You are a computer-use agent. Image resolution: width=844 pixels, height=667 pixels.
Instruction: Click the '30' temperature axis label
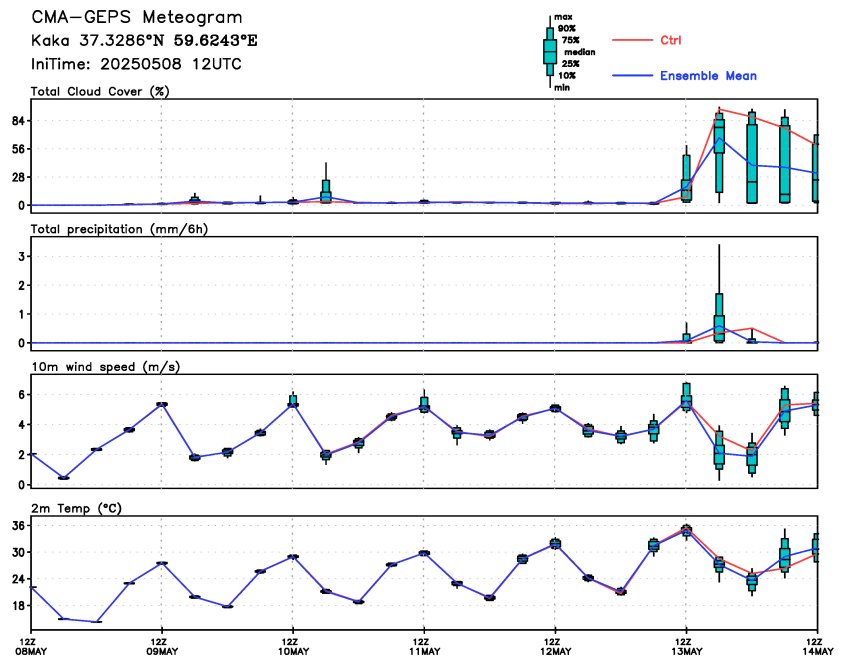18,553
